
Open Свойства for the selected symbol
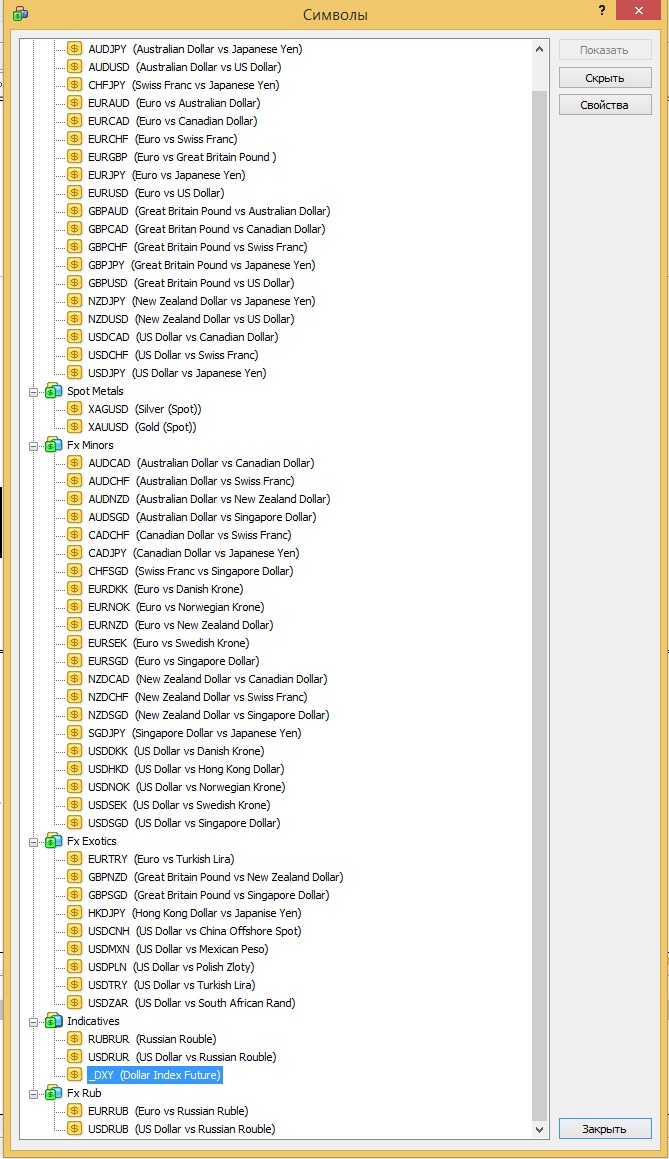[605, 105]
